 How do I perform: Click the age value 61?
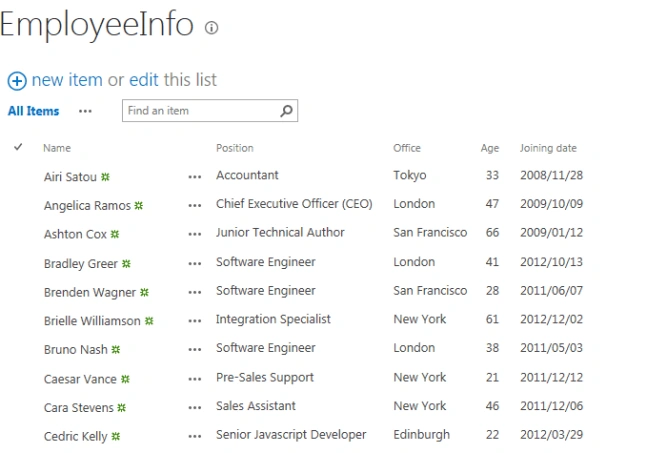(x=492, y=319)
